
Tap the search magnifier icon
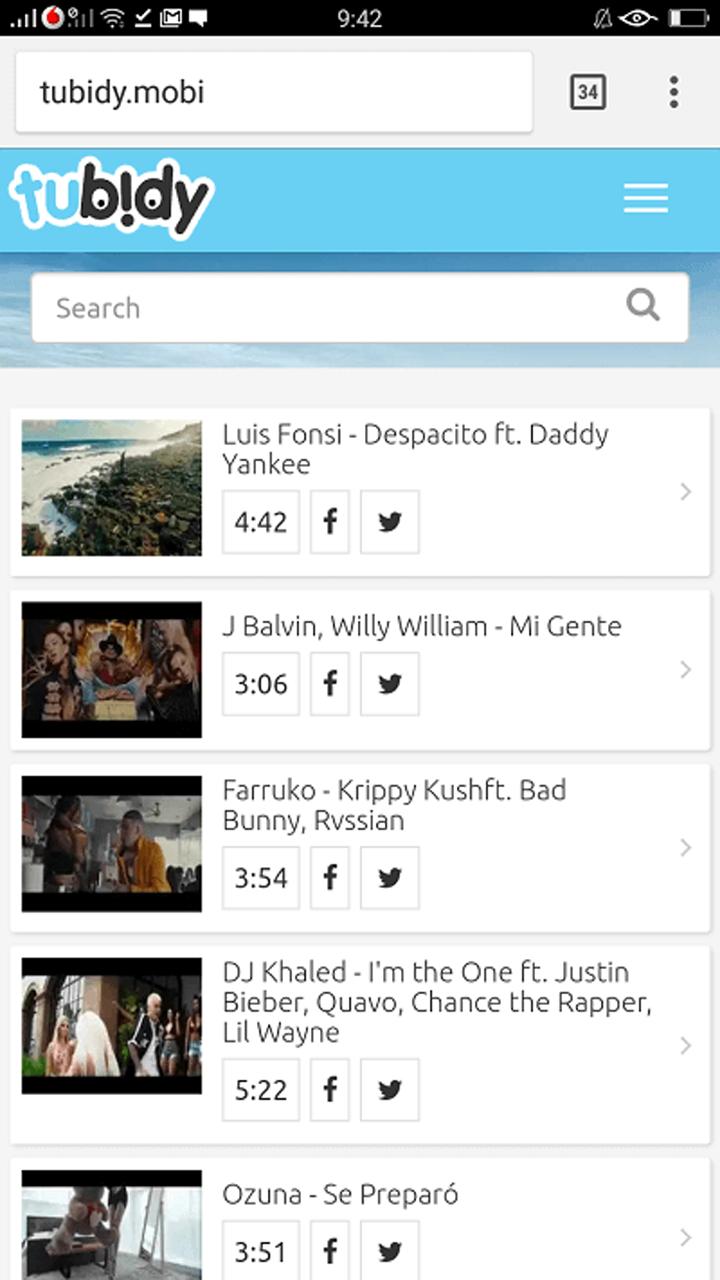[x=643, y=305]
